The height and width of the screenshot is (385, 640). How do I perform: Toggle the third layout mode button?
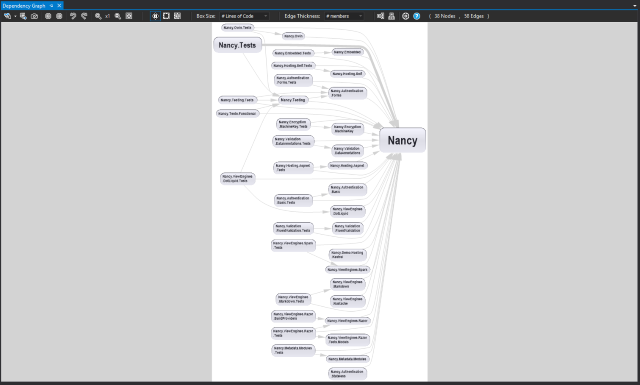point(177,16)
